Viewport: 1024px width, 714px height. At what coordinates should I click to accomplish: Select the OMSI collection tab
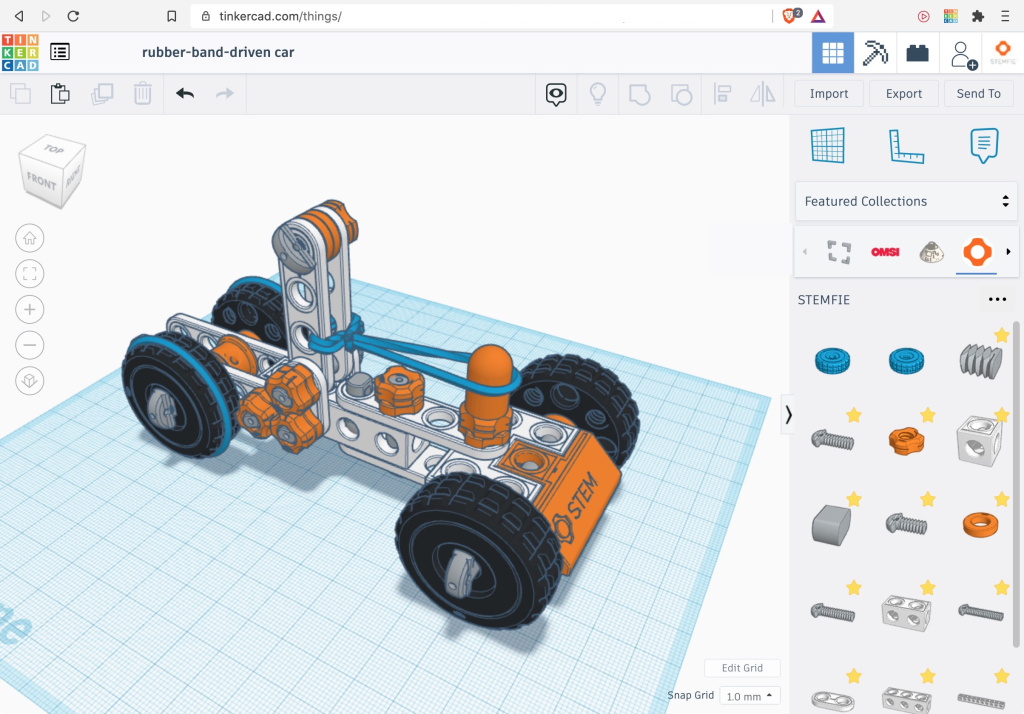(x=885, y=251)
